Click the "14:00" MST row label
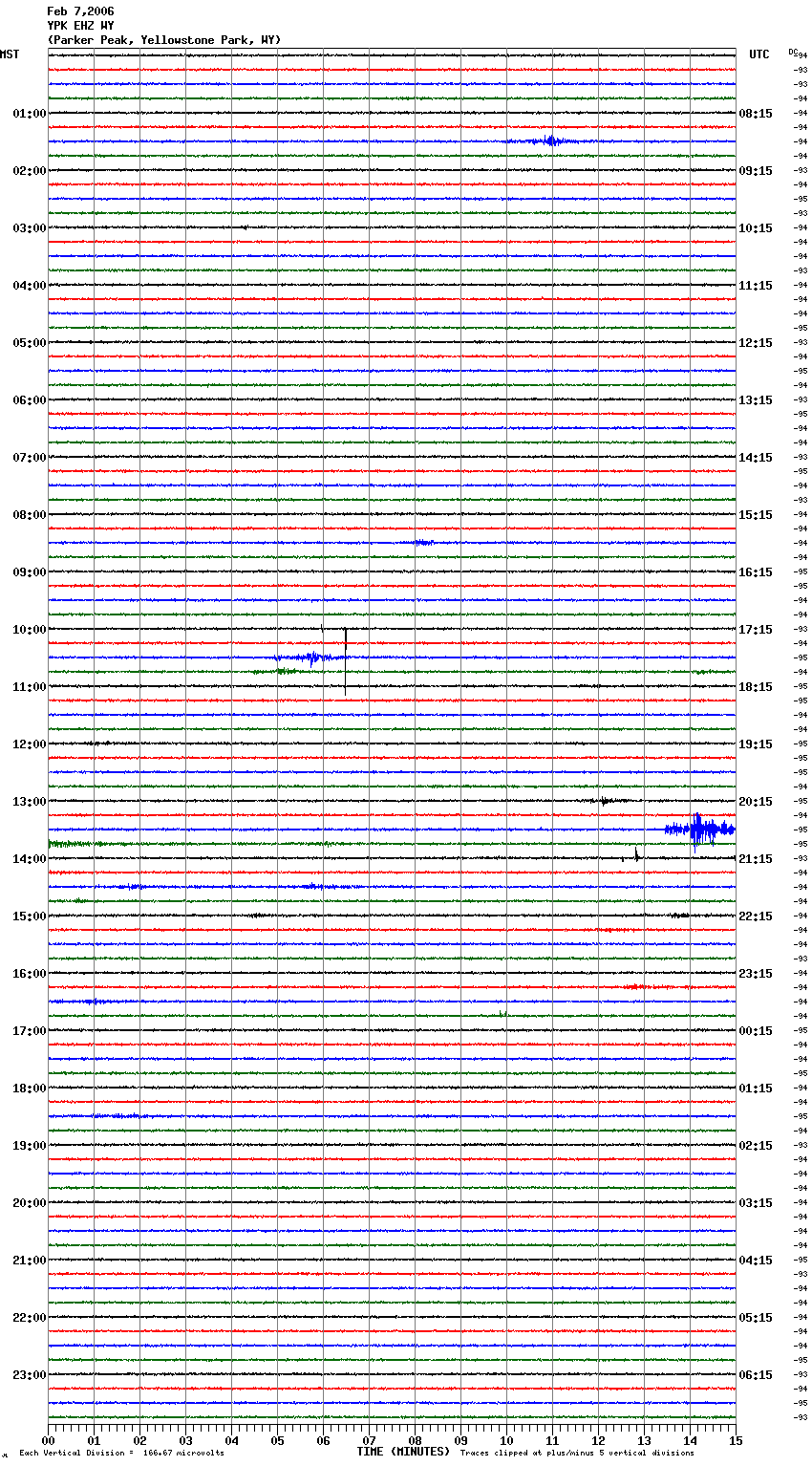Viewport: 812px width, 1466px height. 30,859
